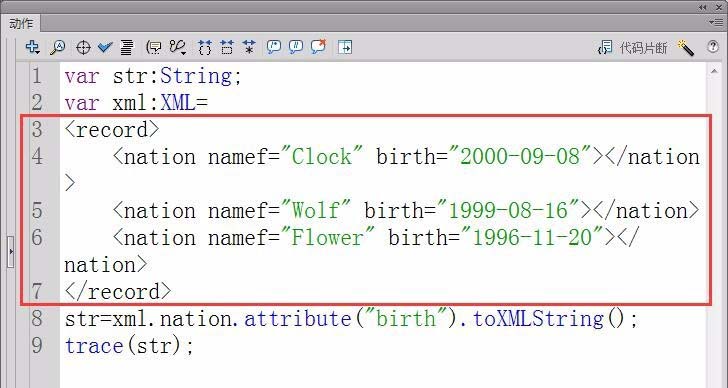Insert a target path with crosshair icon
Image resolution: width=728 pixels, height=388 pixels.
coord(83,47)
